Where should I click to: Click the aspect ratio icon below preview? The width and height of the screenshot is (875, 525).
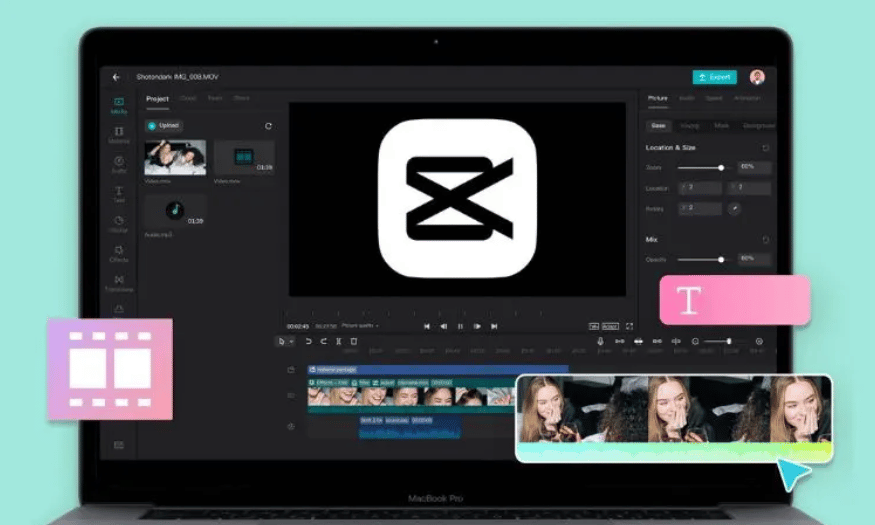[594, 326]
